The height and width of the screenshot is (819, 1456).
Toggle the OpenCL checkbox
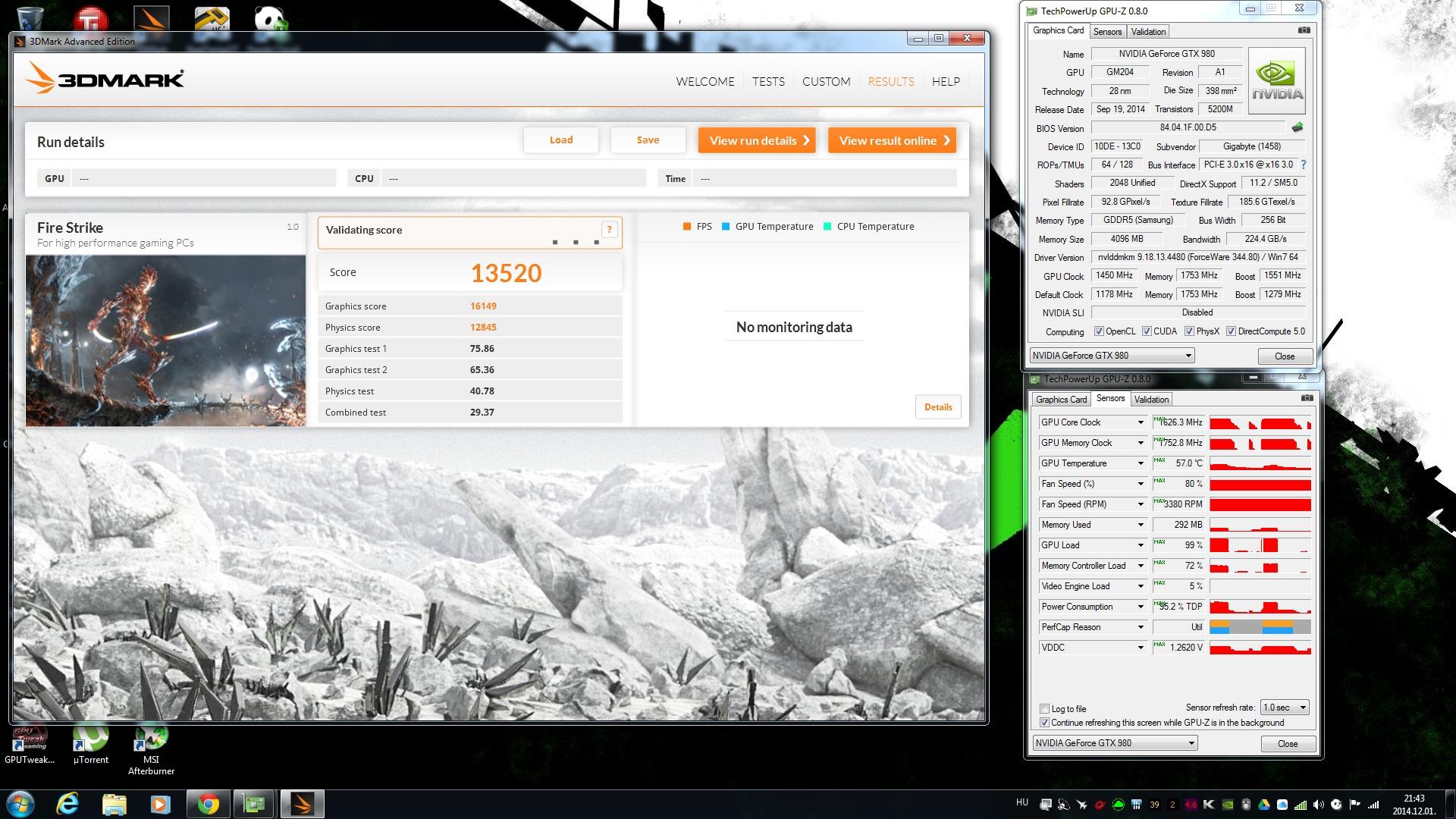[x=1099, y=331]
